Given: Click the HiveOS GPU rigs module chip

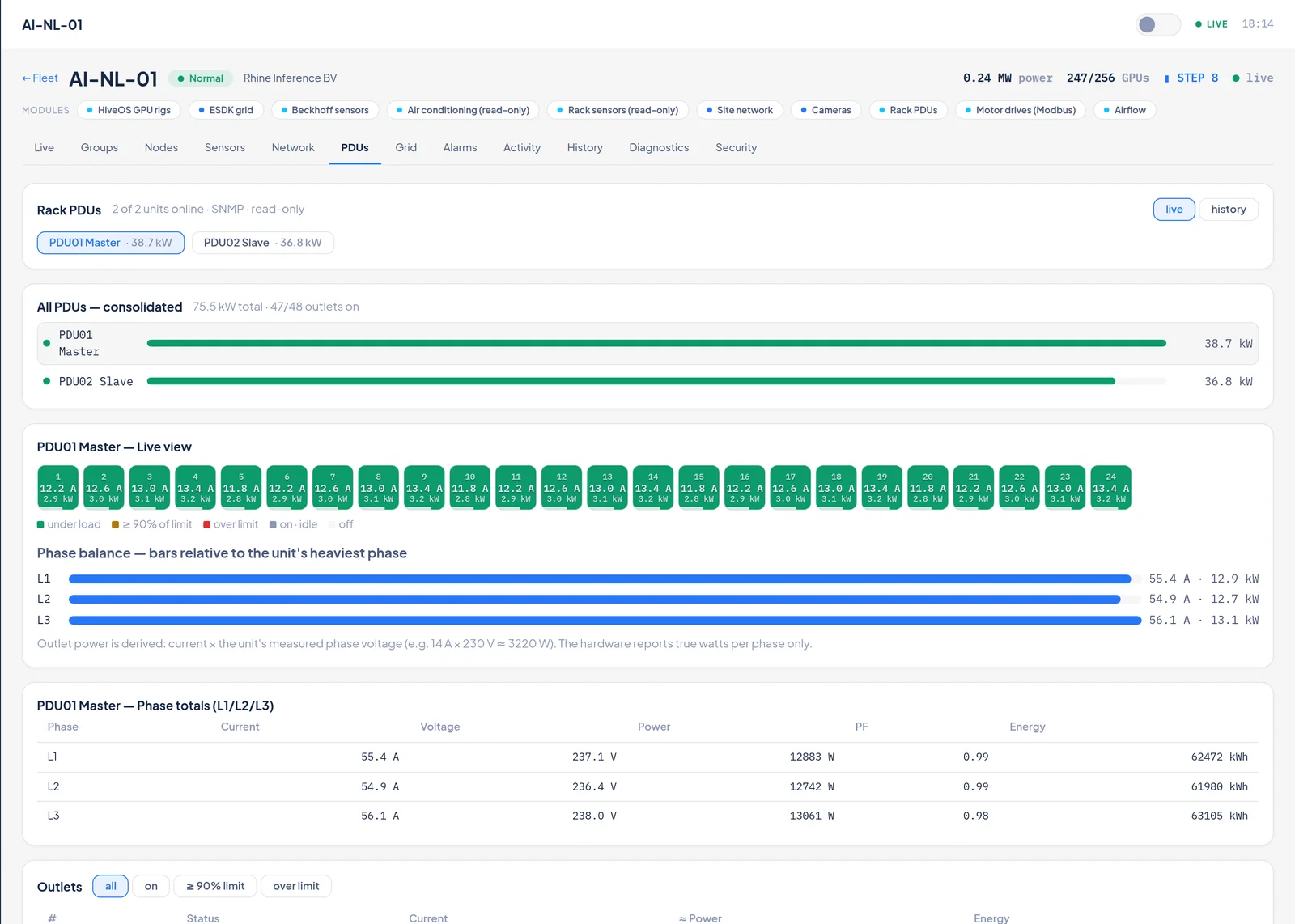Looking at the screenshot, I should tap(129, 110).
